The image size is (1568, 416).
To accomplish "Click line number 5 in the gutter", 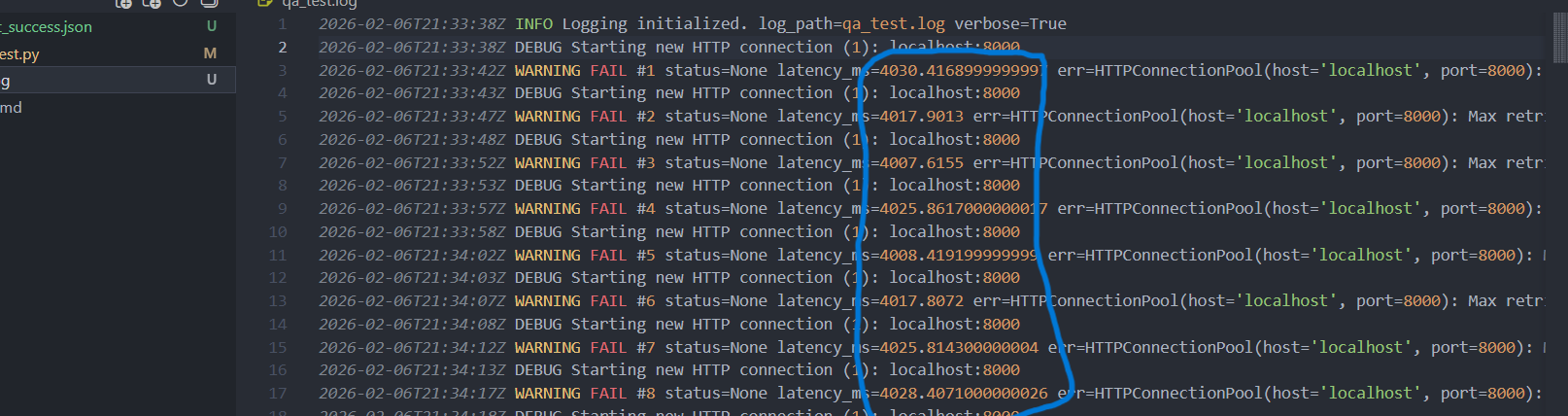I will pos(283,116).
